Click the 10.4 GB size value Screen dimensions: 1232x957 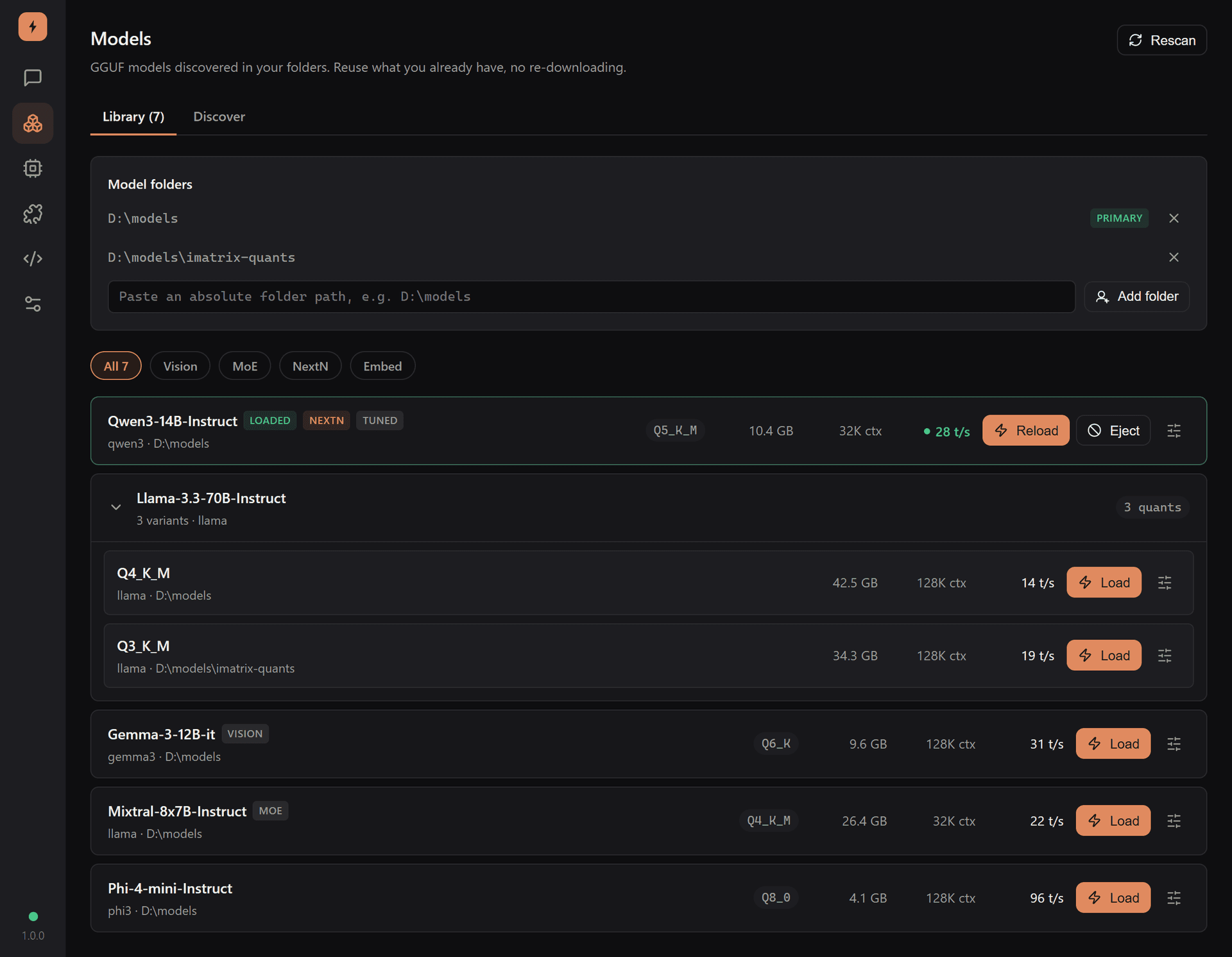tap(771, 431)
